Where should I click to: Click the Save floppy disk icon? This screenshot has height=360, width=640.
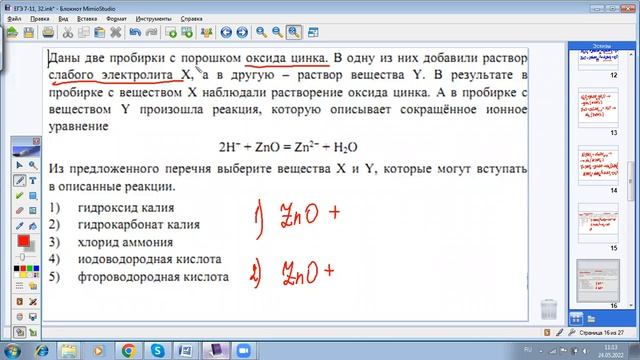(x=29, y=32)
